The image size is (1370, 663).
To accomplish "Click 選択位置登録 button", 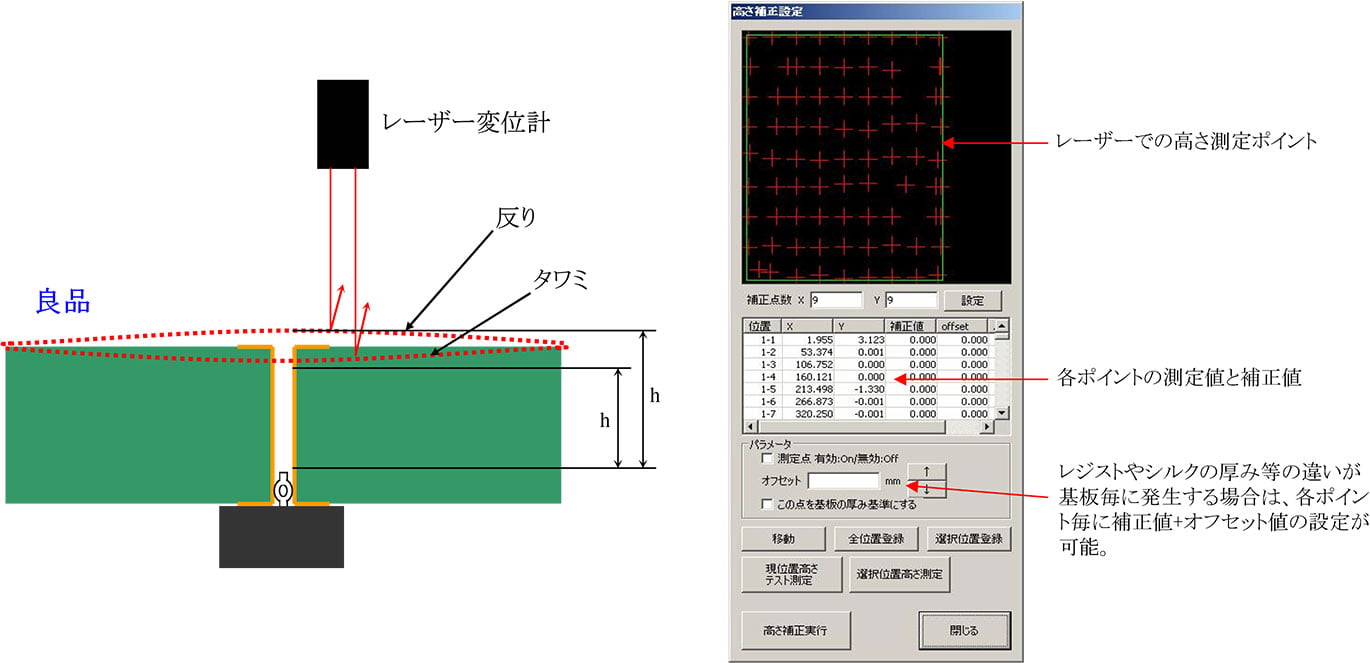I will tap(968, 539).
